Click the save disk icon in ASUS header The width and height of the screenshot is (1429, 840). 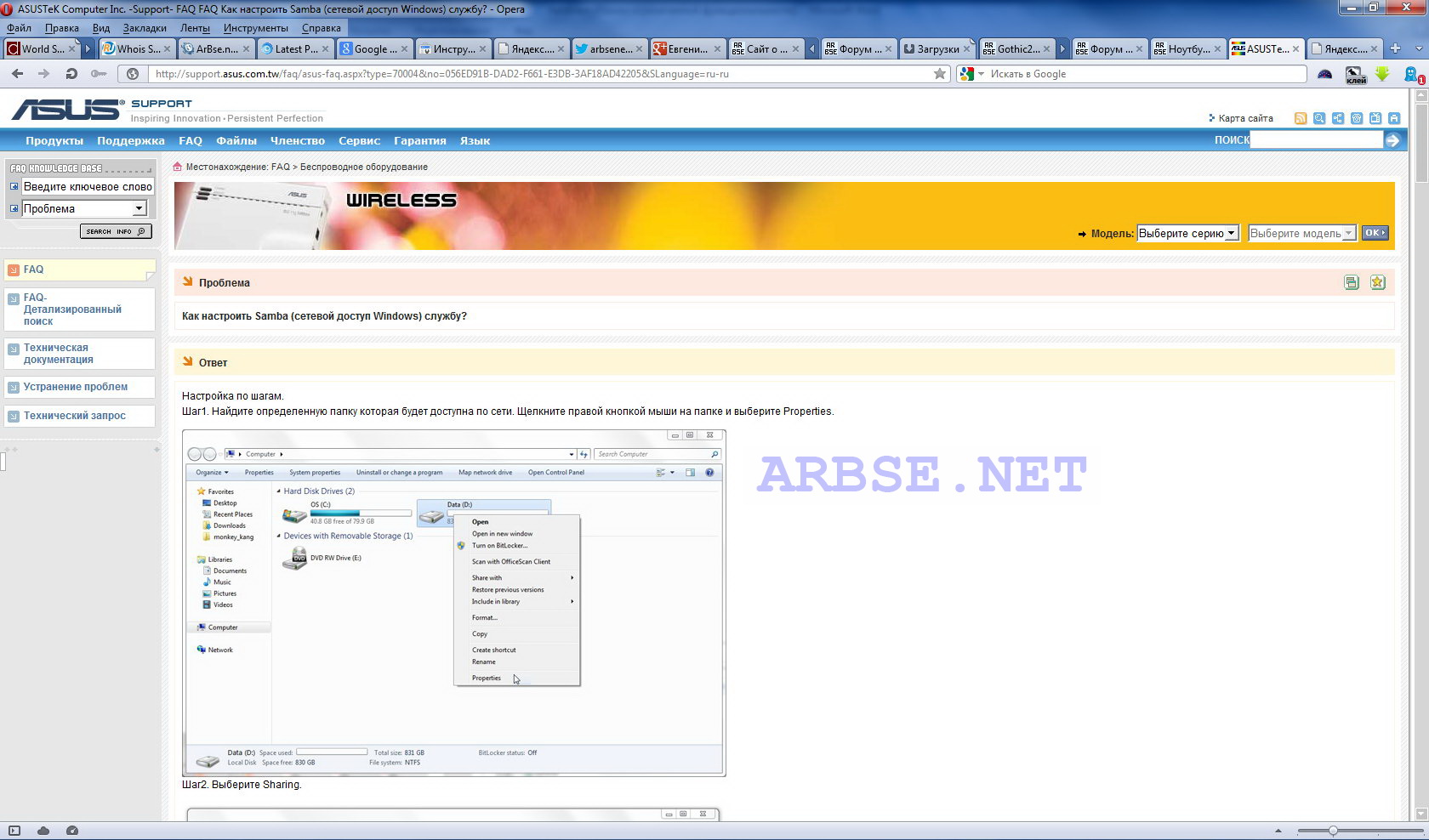click(x=1394, y=118)
